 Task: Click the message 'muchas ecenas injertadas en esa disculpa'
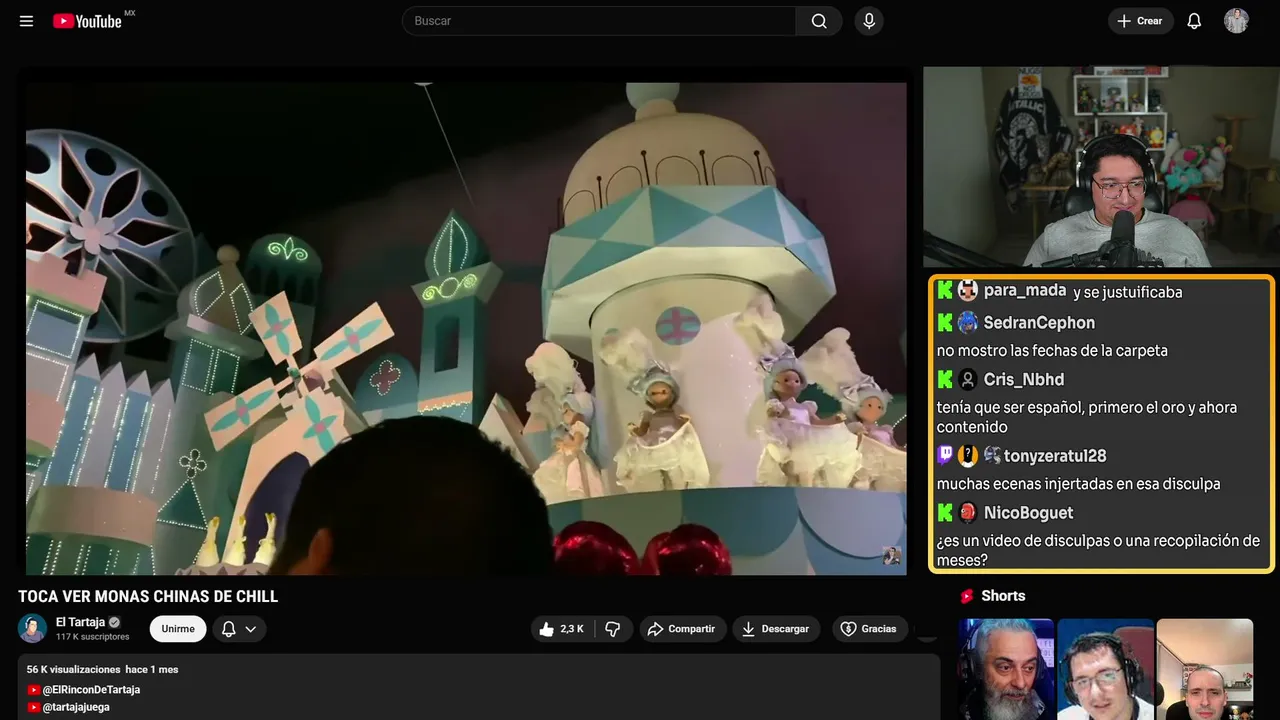1079,484
